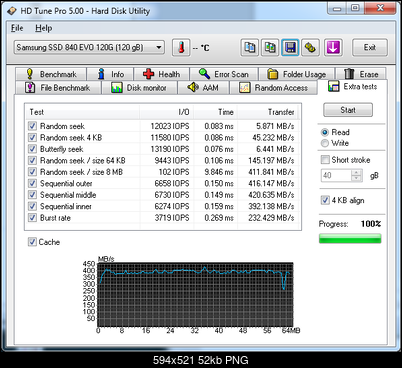
Task: Open the Help menu
Action: [x=44, y=28]
